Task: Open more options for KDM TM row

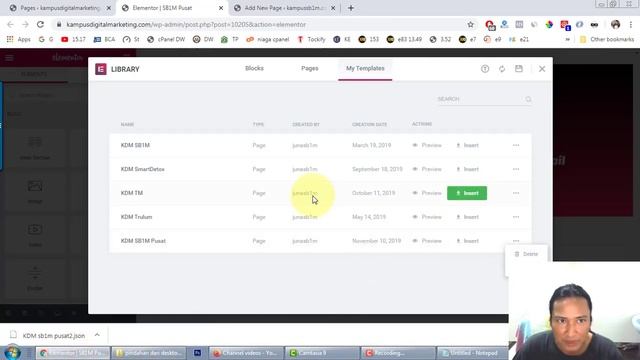Action: click(516, 193)
